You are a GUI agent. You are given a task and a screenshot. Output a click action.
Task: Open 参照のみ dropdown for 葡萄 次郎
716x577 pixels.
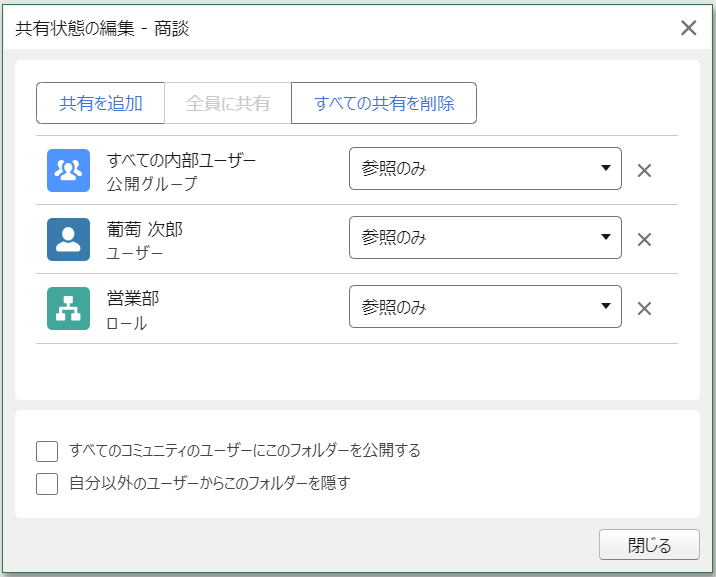point(485,237)
